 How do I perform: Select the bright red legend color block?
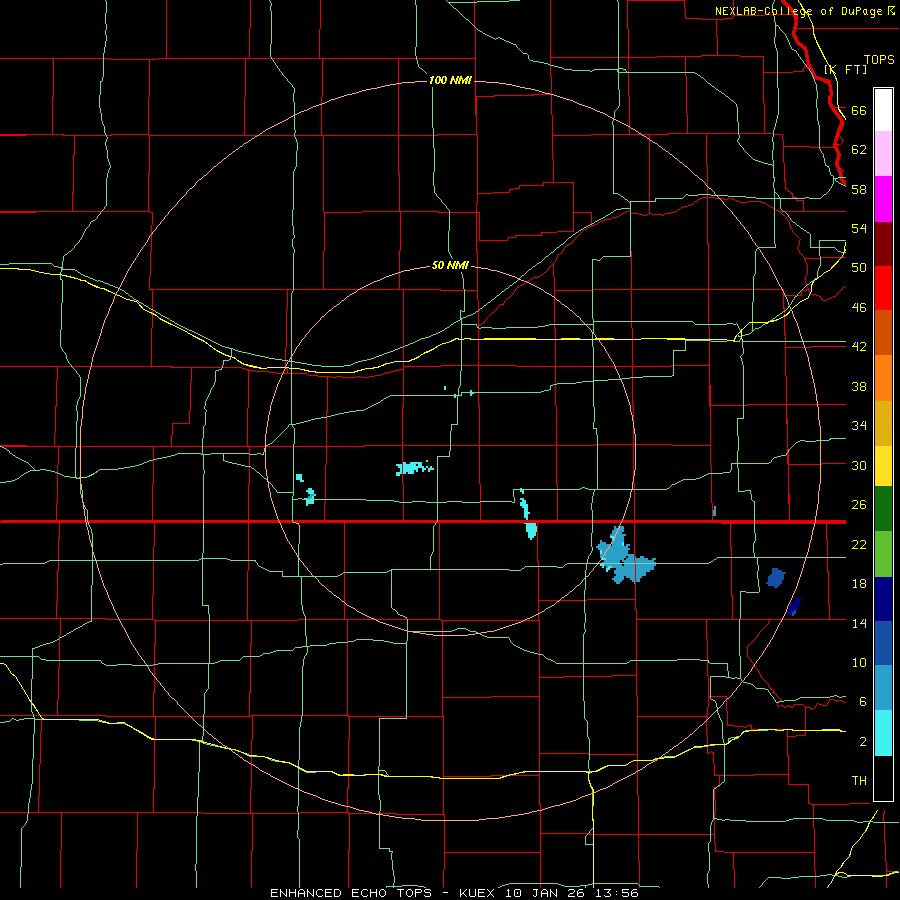pyautogui.click(x=883, y=288)
